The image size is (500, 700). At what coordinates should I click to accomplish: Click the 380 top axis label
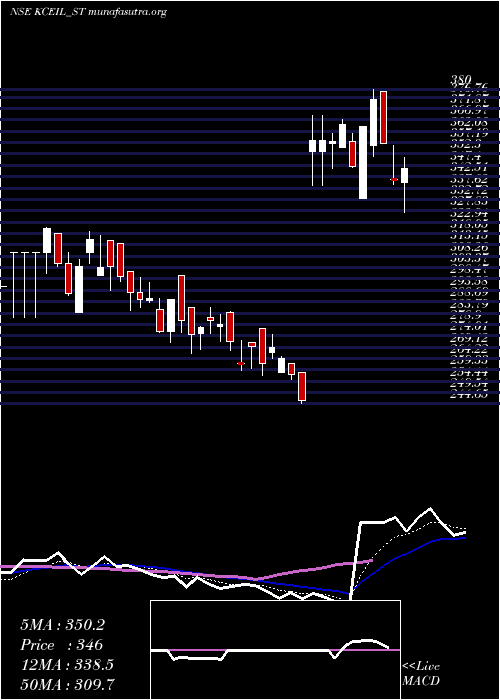tap(459, 80)
